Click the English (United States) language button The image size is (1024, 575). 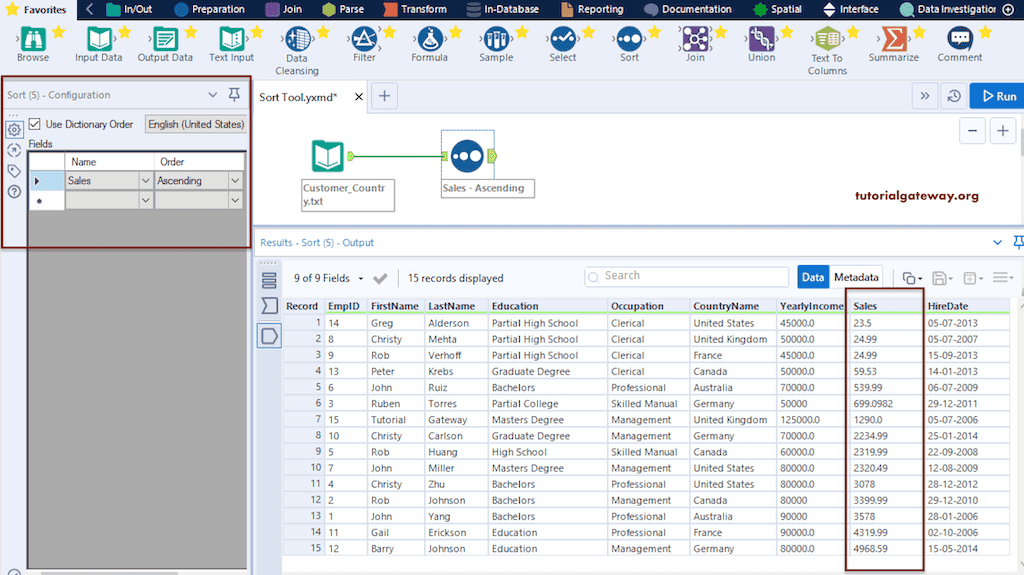(196, 124)
